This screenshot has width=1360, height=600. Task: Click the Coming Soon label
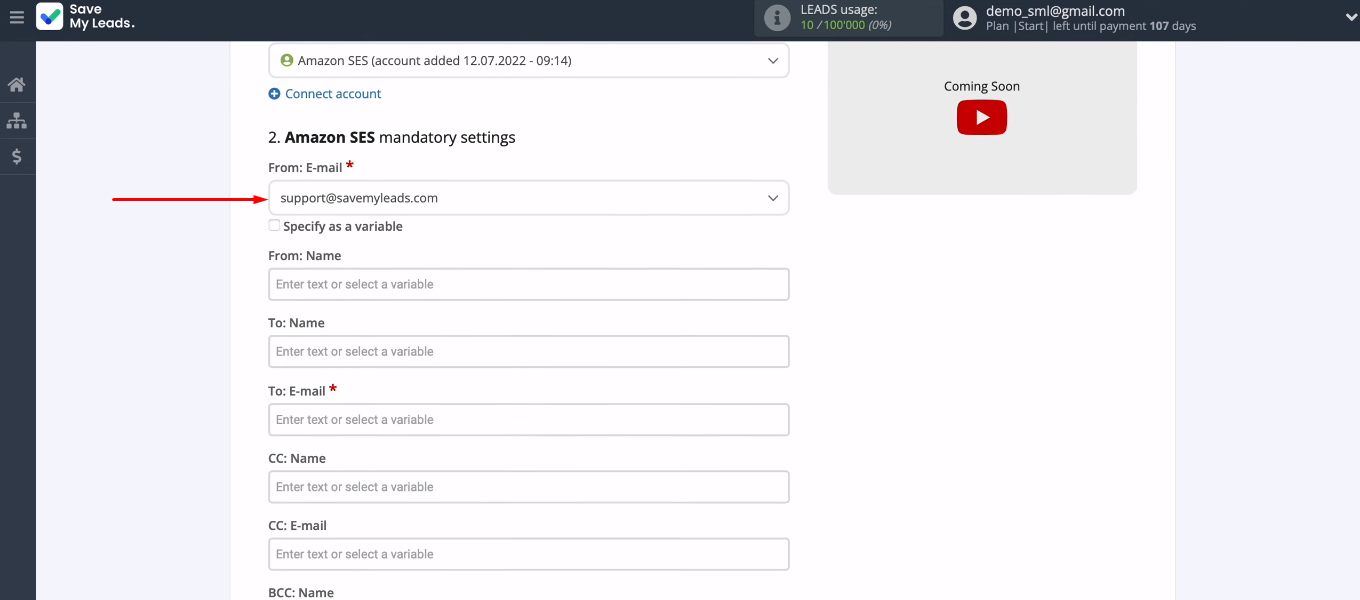click(982, 86)
